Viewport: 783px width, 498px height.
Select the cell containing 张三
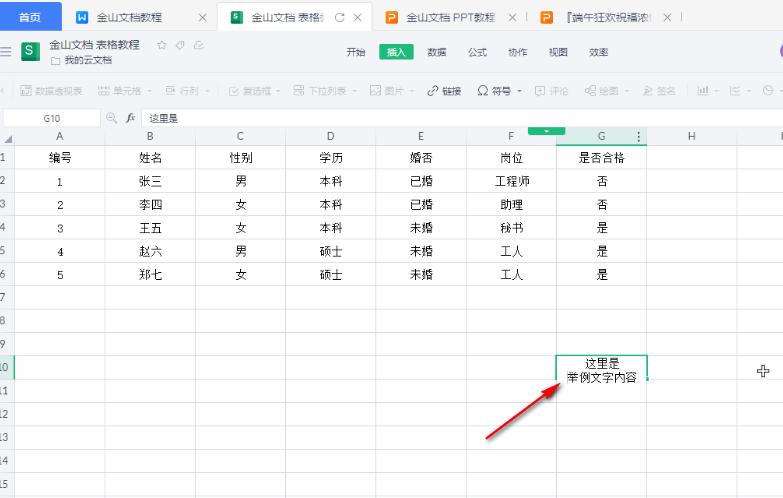click(x=150, y=181)
